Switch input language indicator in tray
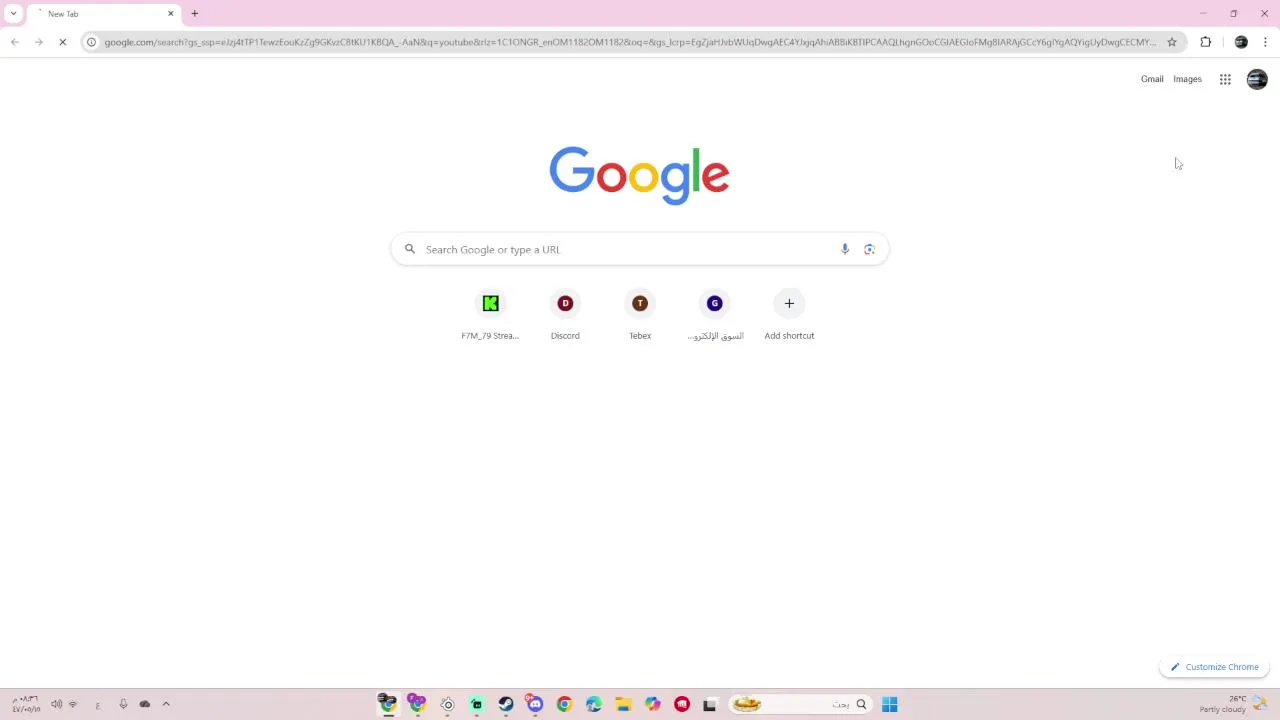The width and height of the screenshot is (1280, 720). (x=97, y=705)
